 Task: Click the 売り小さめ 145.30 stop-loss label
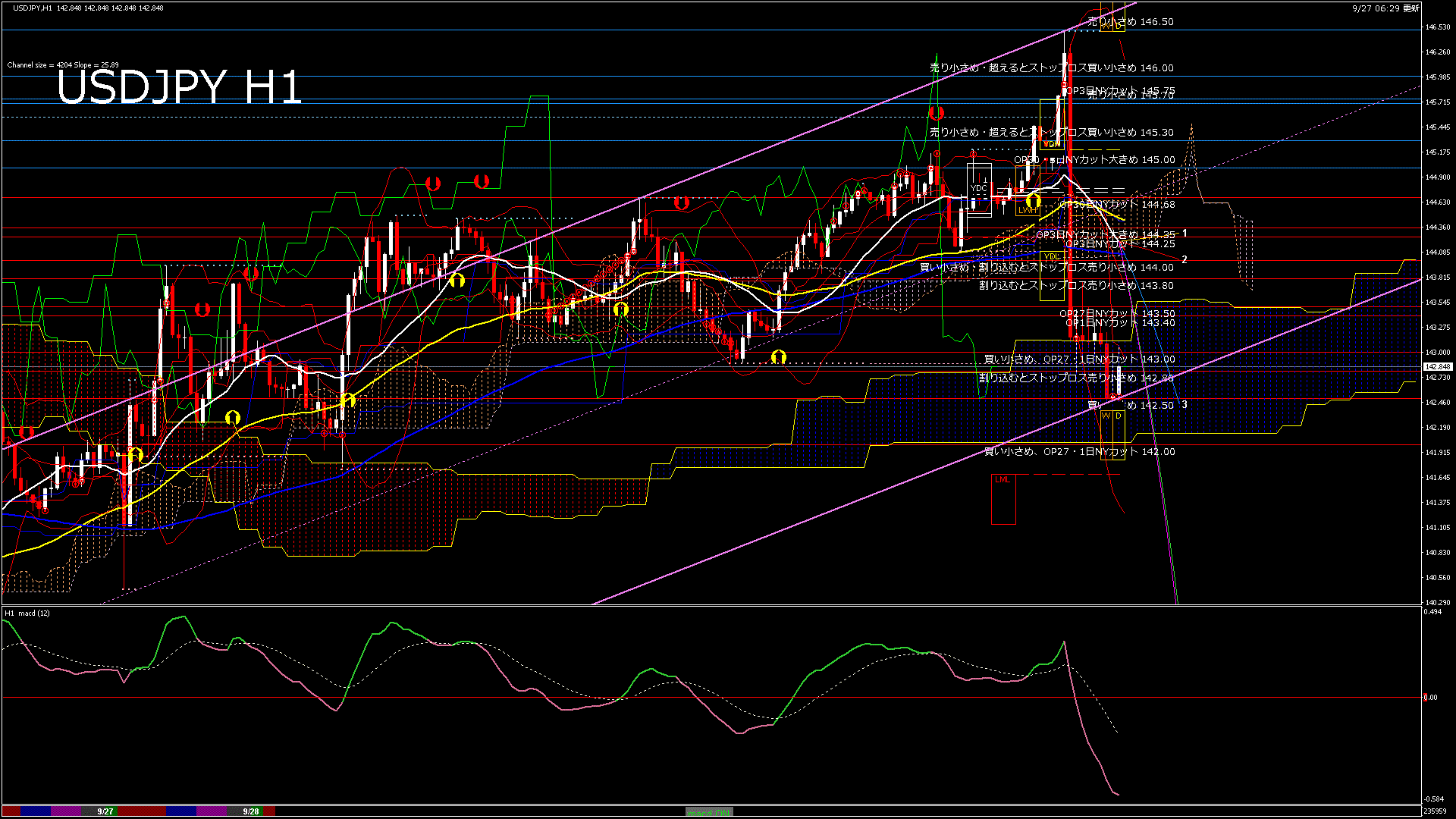click(1052, 132)
